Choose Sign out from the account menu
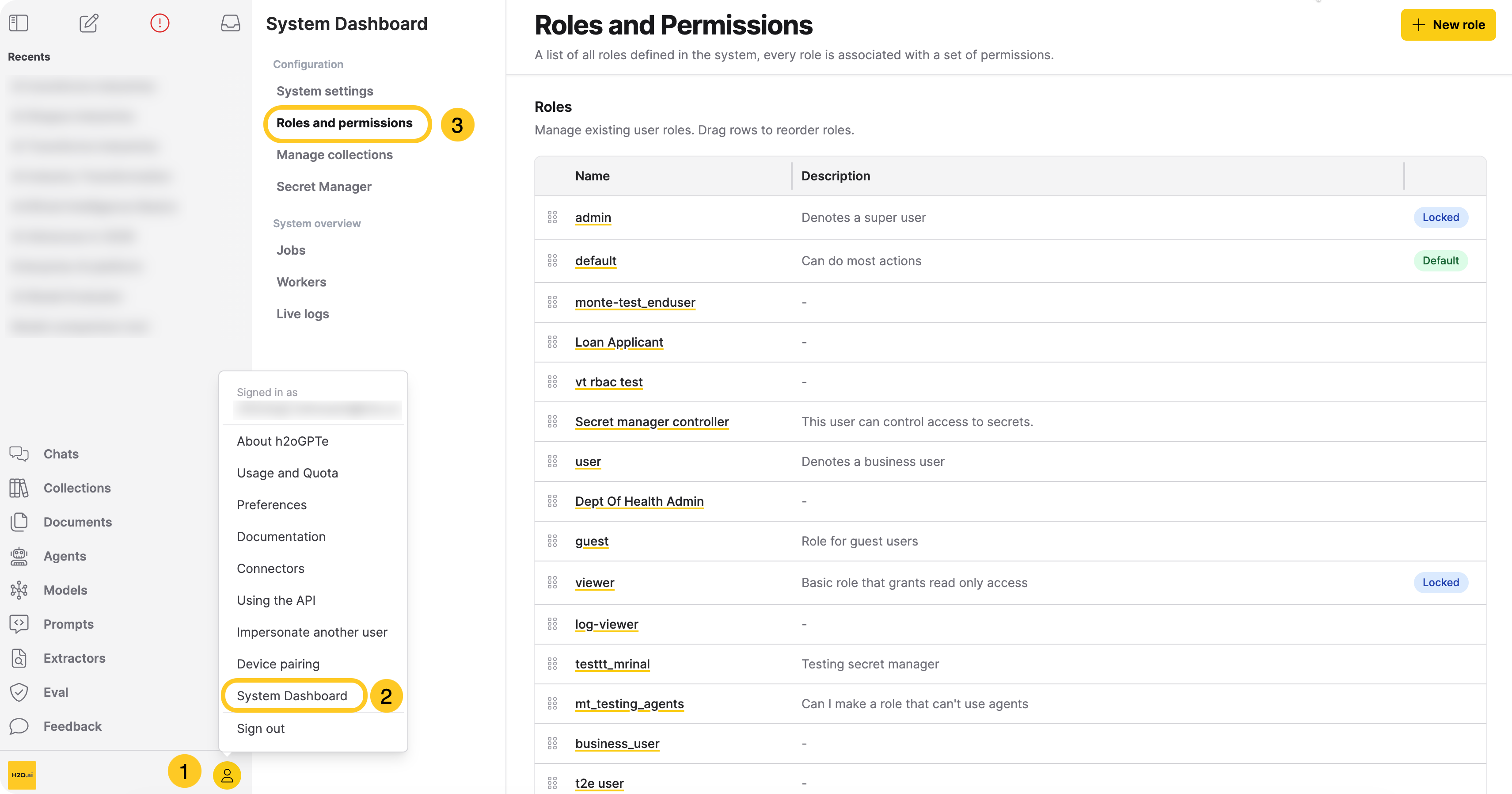 pos(260,728)
